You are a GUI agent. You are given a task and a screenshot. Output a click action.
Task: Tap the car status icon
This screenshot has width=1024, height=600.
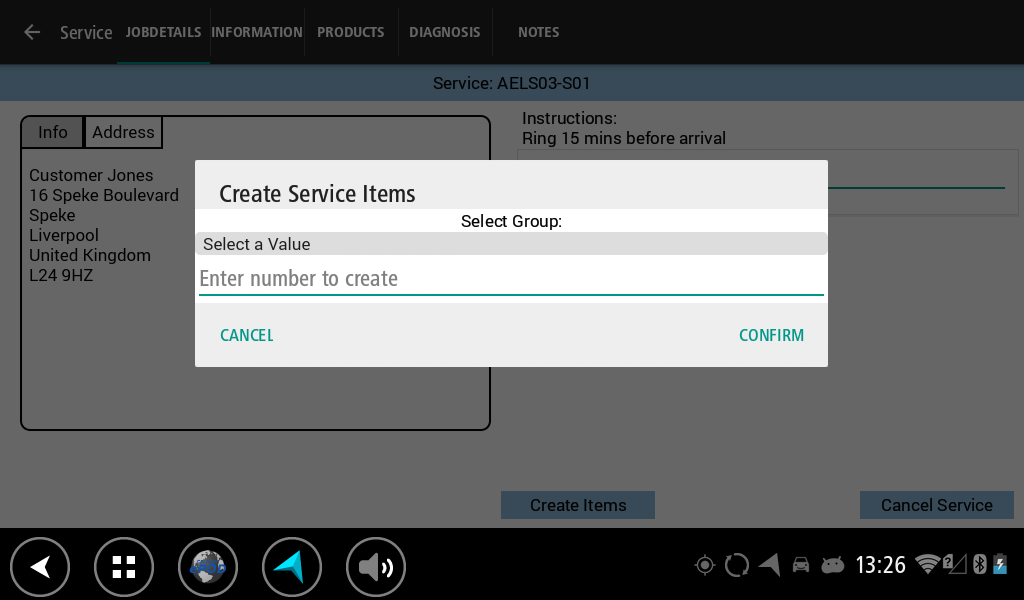point(801,565)
